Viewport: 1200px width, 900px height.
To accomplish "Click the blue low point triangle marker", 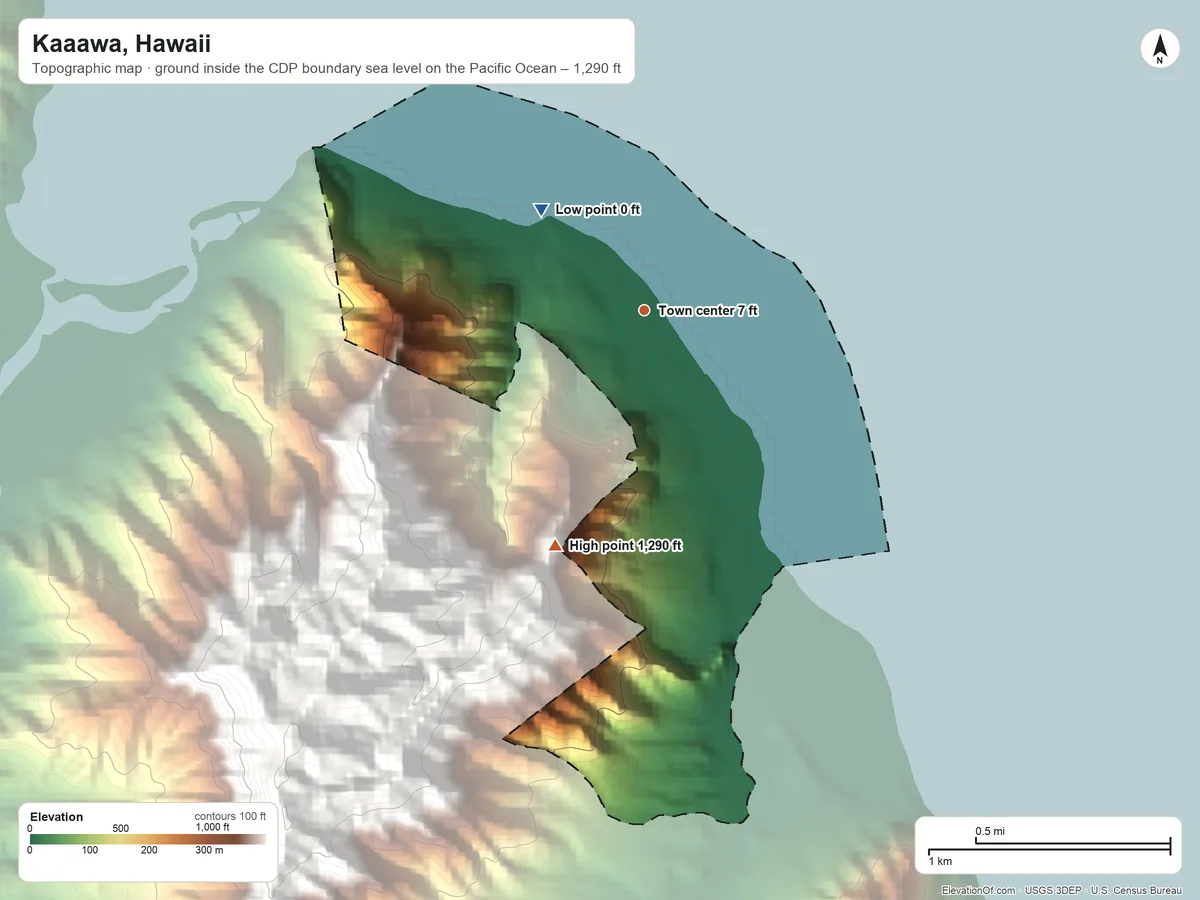I will tap(541, 210).
